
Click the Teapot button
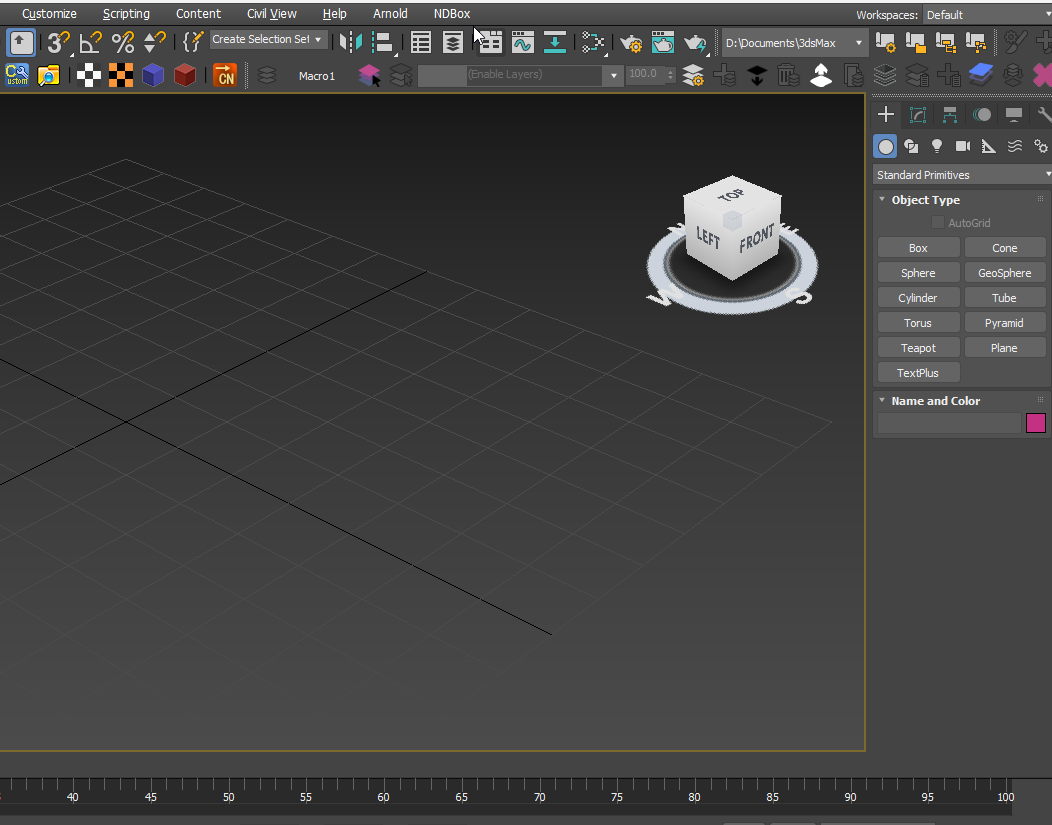coord(918,348)
